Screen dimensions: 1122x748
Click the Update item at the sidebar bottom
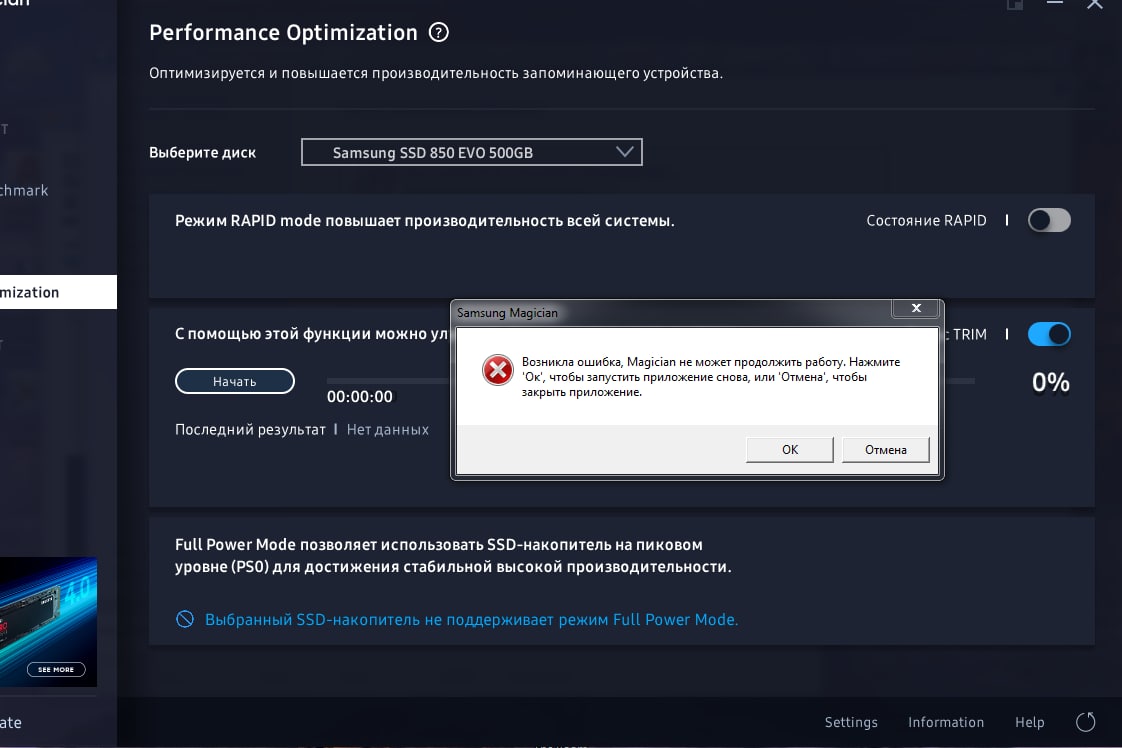[11, 722]
